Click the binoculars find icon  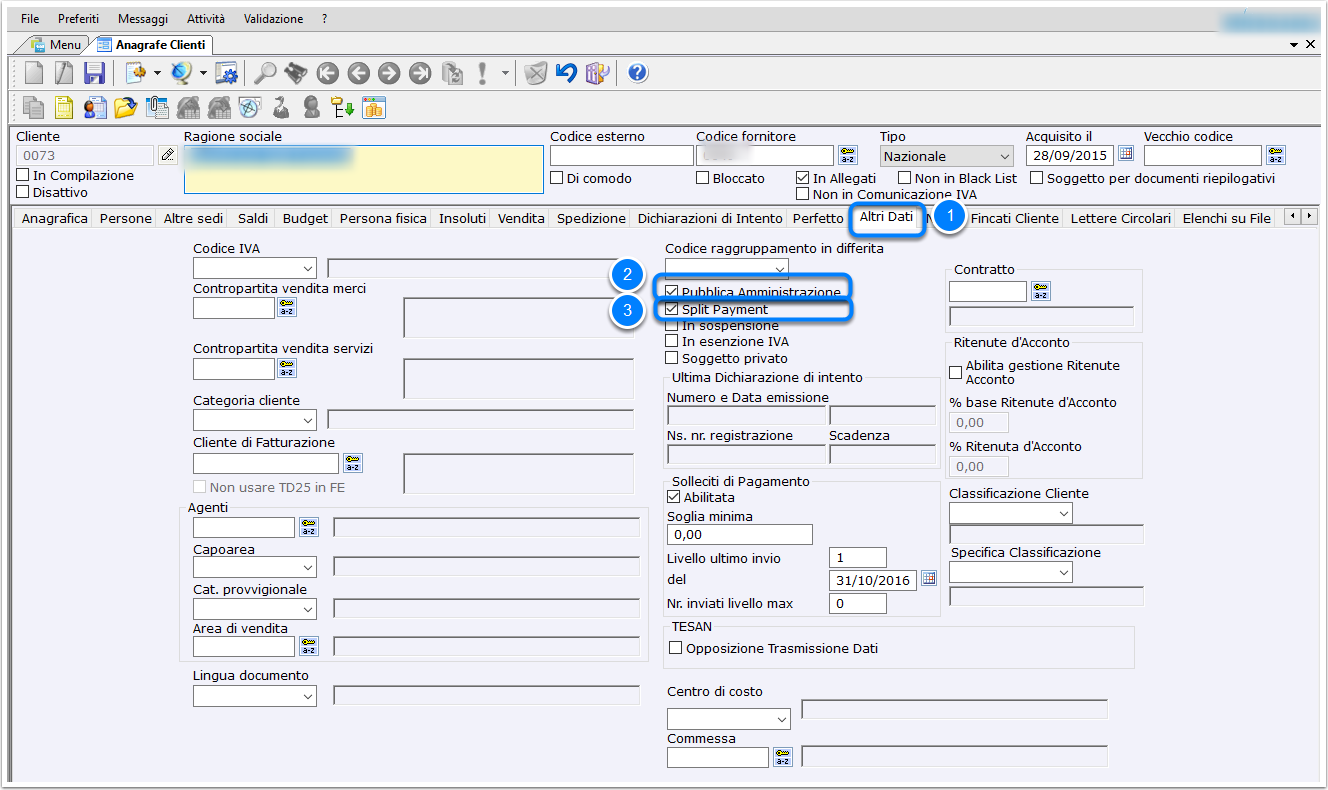pos(295,72)
